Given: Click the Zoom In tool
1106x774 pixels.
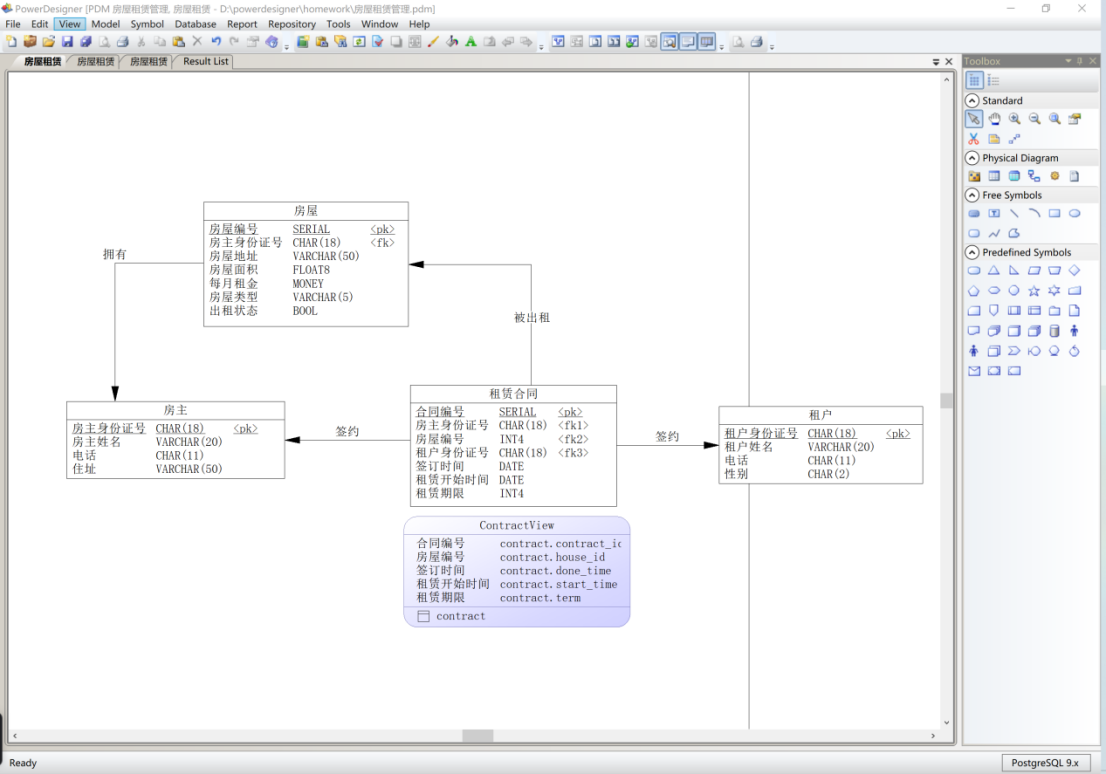Looking at the screenshot, I should click(x=1014, y=119).
